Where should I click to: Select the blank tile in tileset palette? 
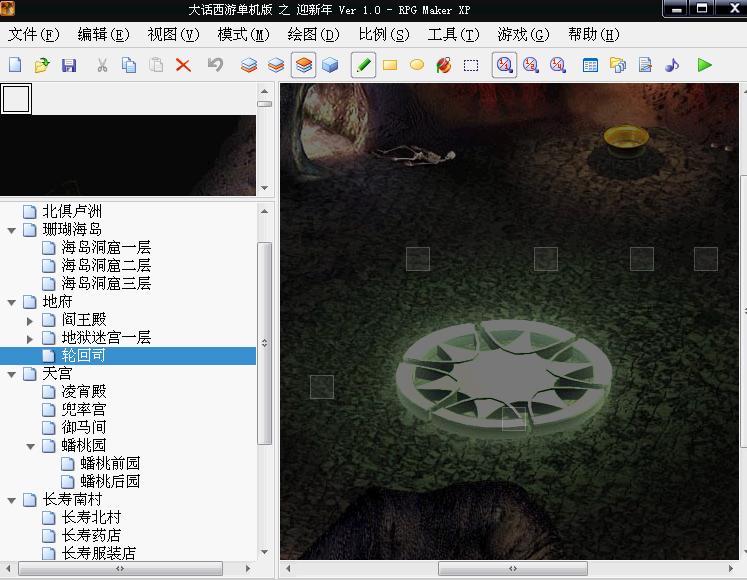(16, 99)
